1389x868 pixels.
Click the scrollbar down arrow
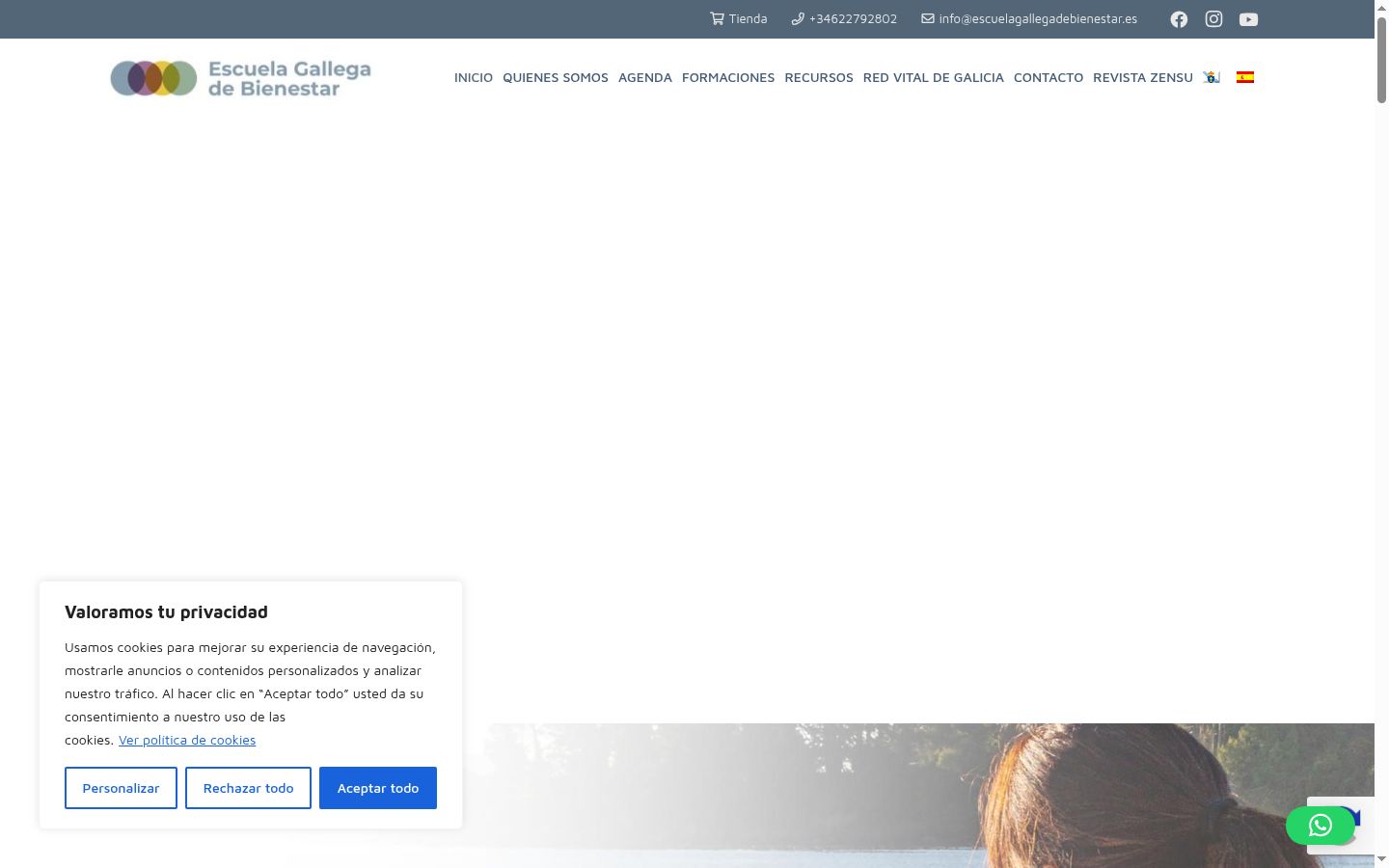tap(1381, 858)
